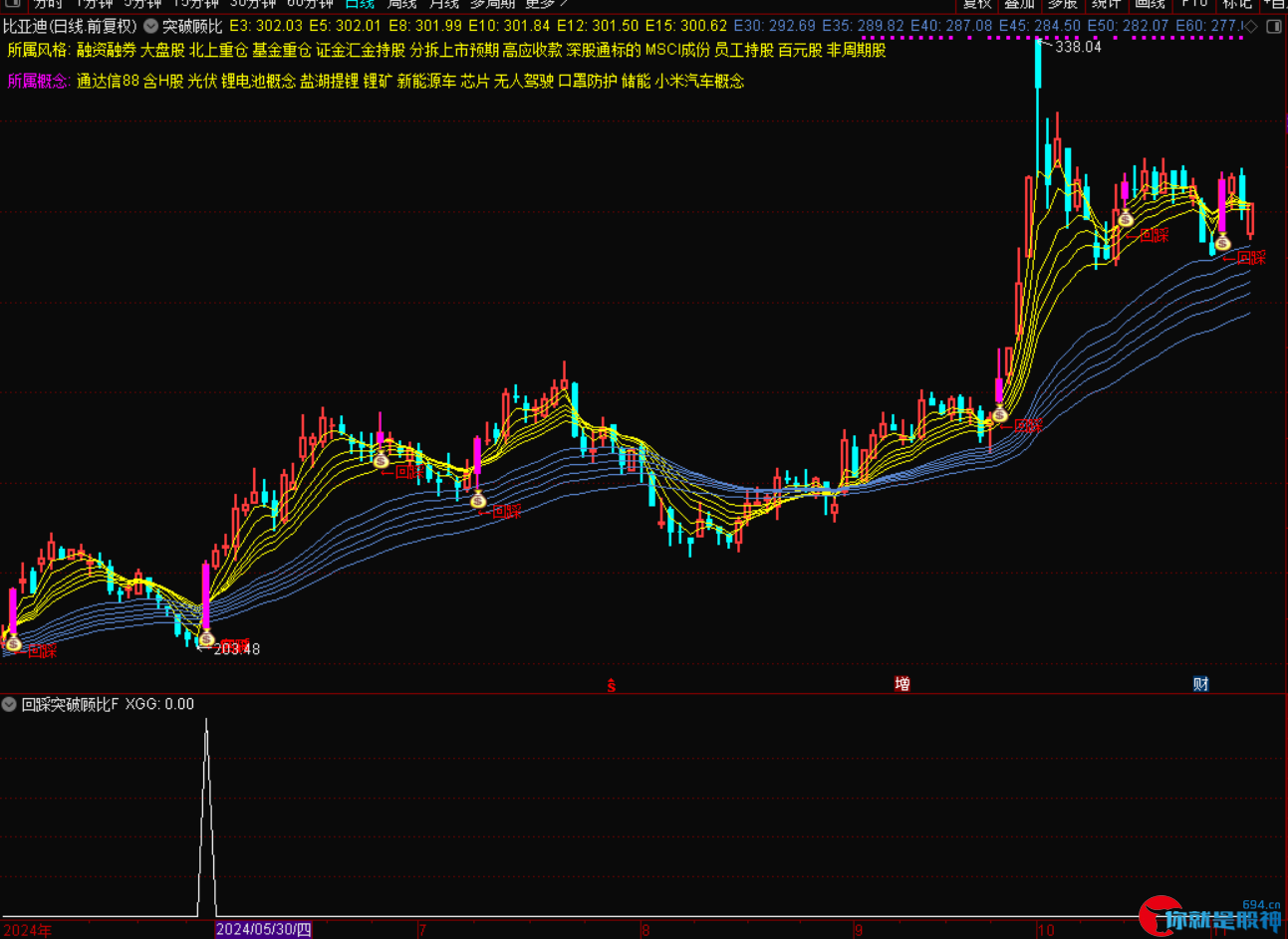The image size is (1288, 939).
Task: Click the 回踩突破顾比F indicator name
Action: pyautogui.click(x=70, y=704)
